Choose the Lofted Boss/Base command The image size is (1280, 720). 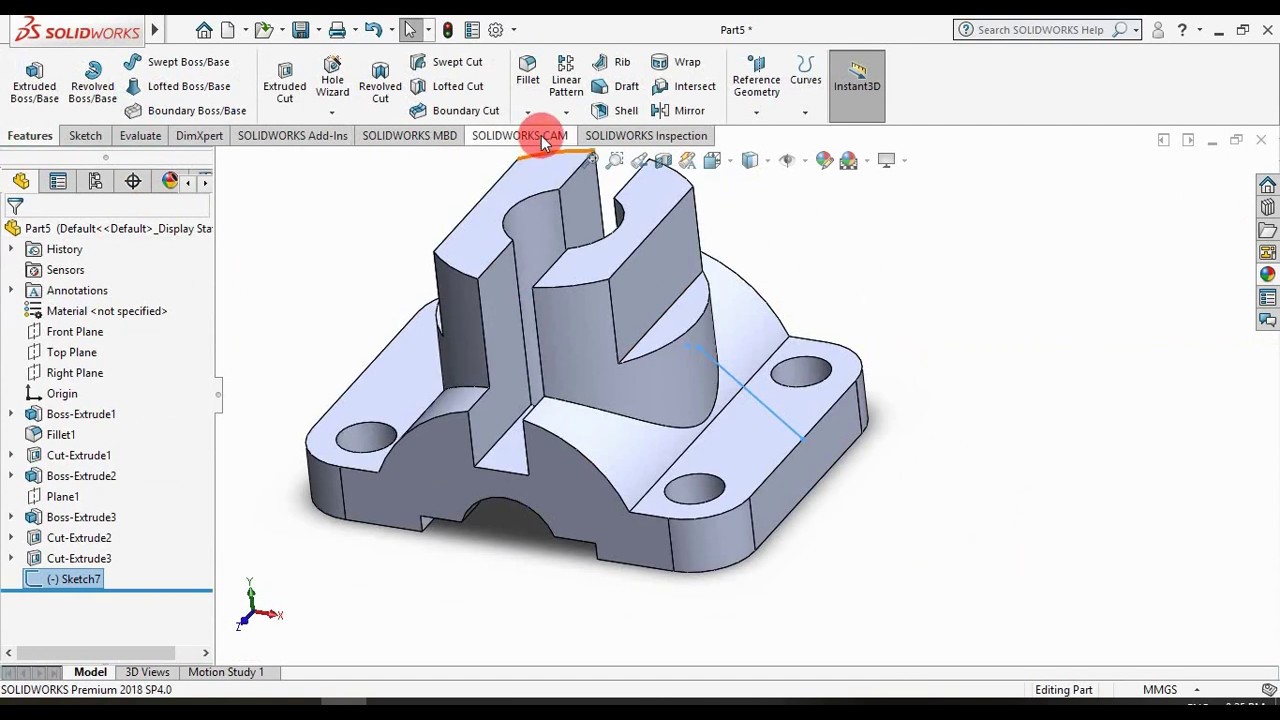coord(177,86)
